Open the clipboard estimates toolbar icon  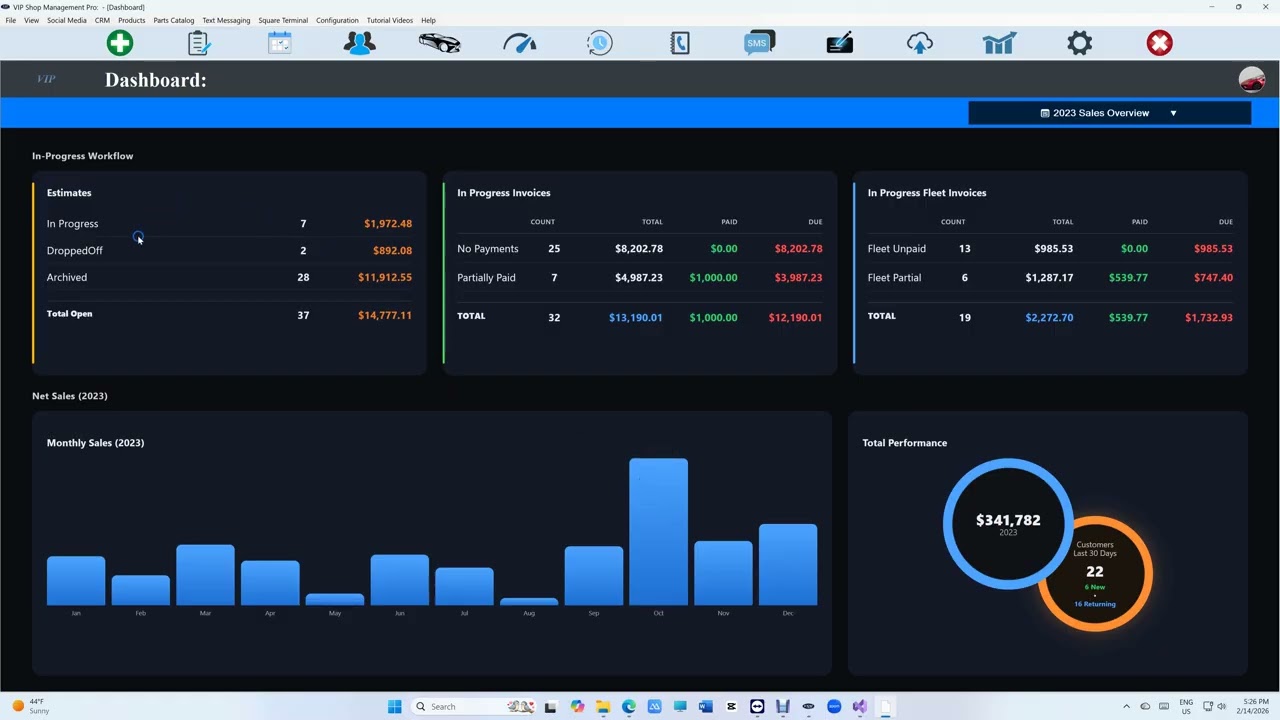[x=199, y=43]
